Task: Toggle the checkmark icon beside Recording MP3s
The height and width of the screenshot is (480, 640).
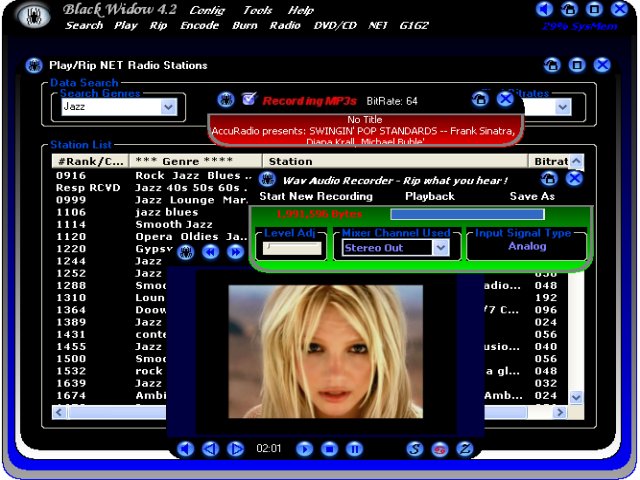Action: [x=249, y=98]
